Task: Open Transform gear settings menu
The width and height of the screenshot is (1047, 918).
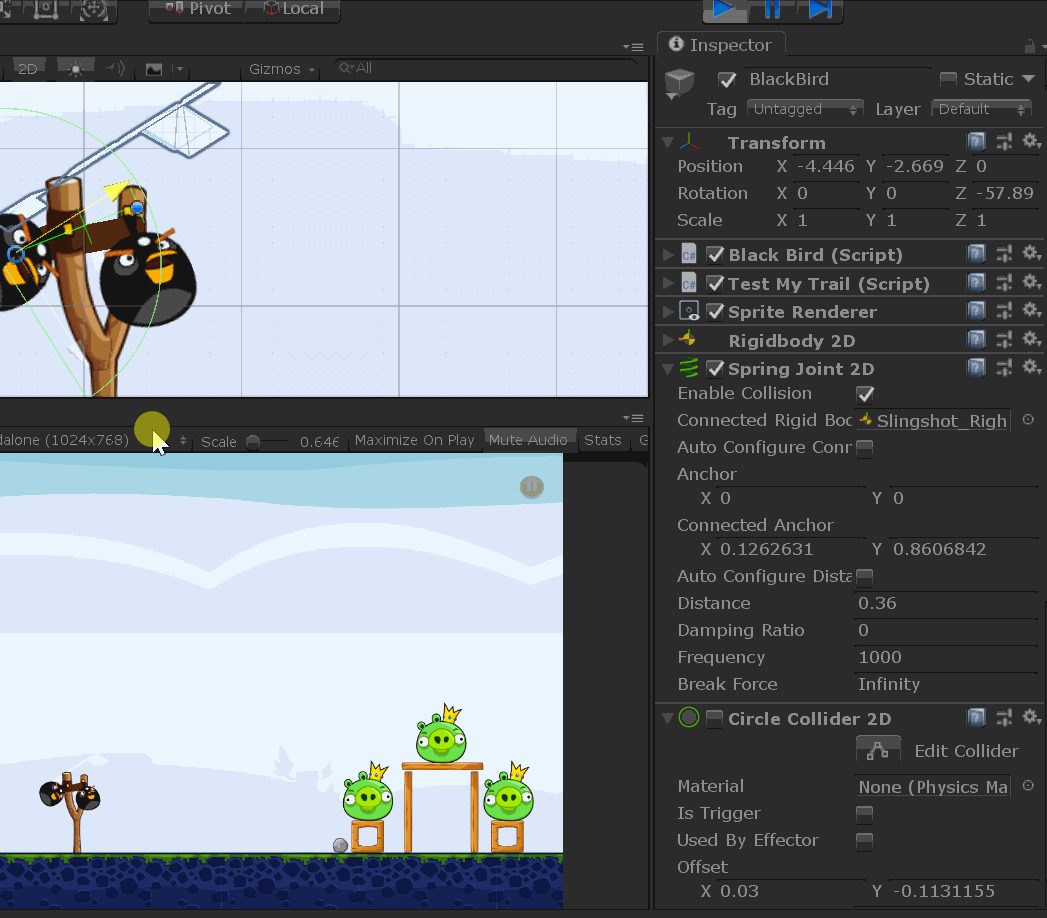Action: 1031,141
